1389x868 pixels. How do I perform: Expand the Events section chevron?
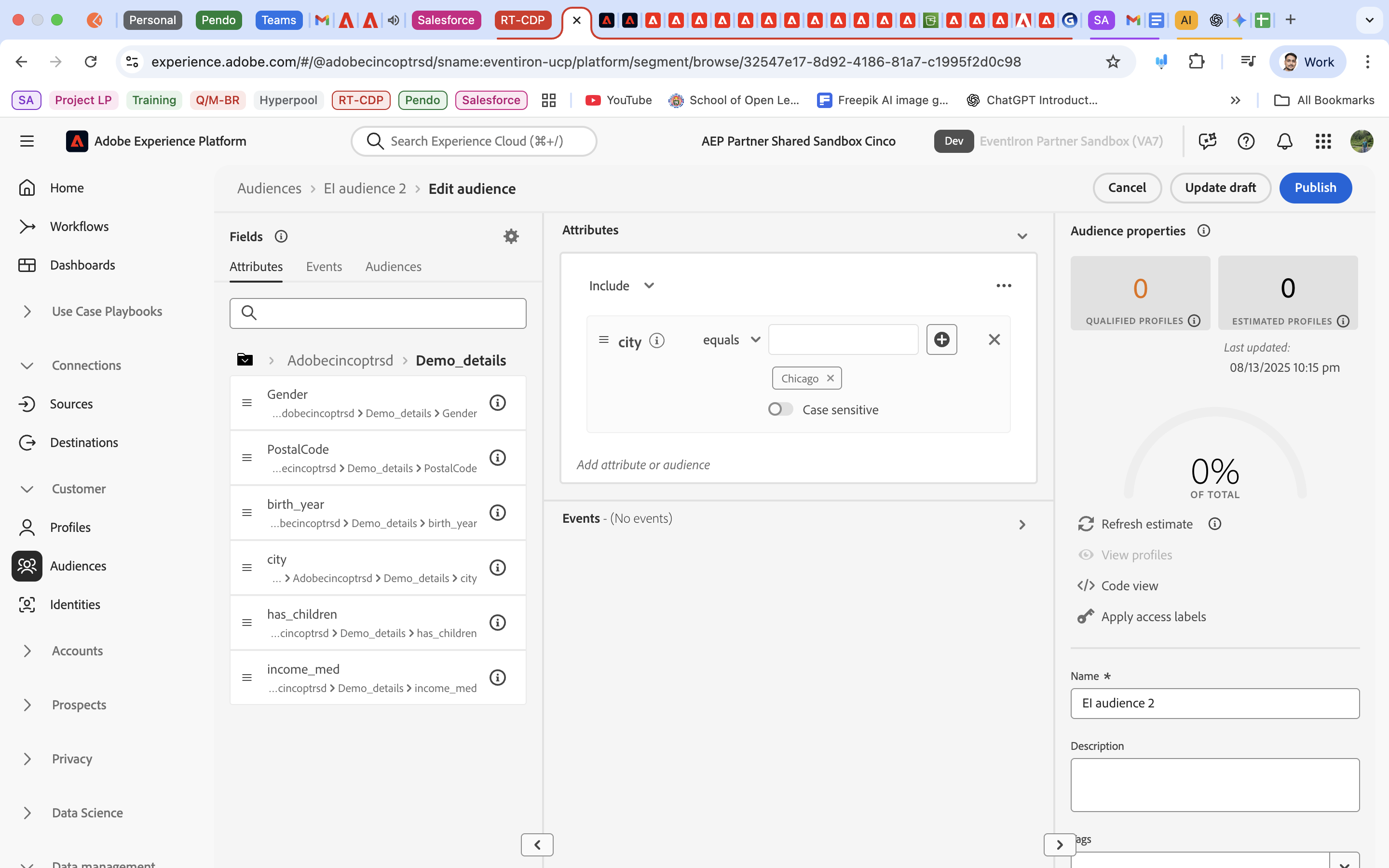pos(1021,524)
